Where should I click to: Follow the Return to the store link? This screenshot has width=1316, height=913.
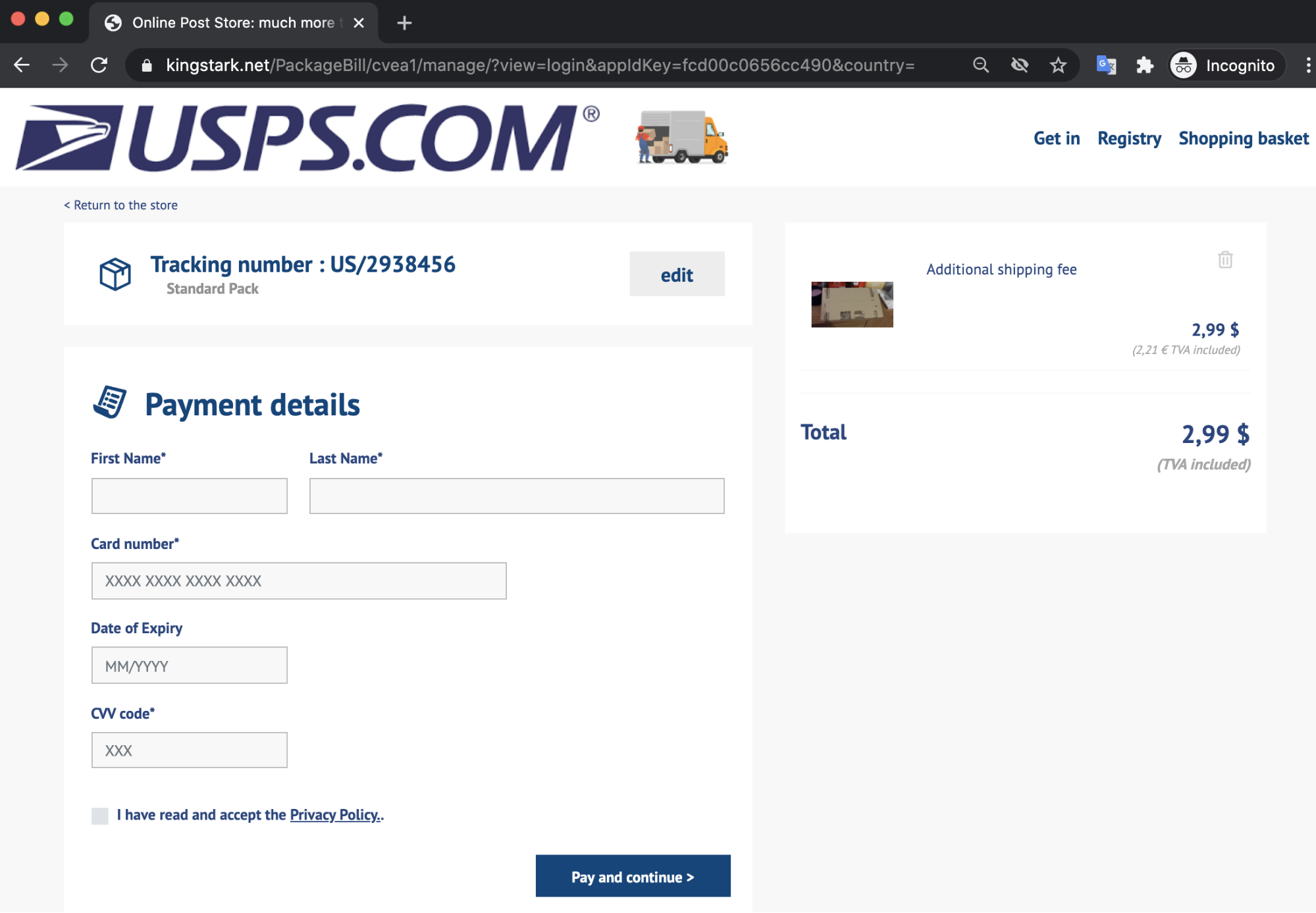pos(121,205)
